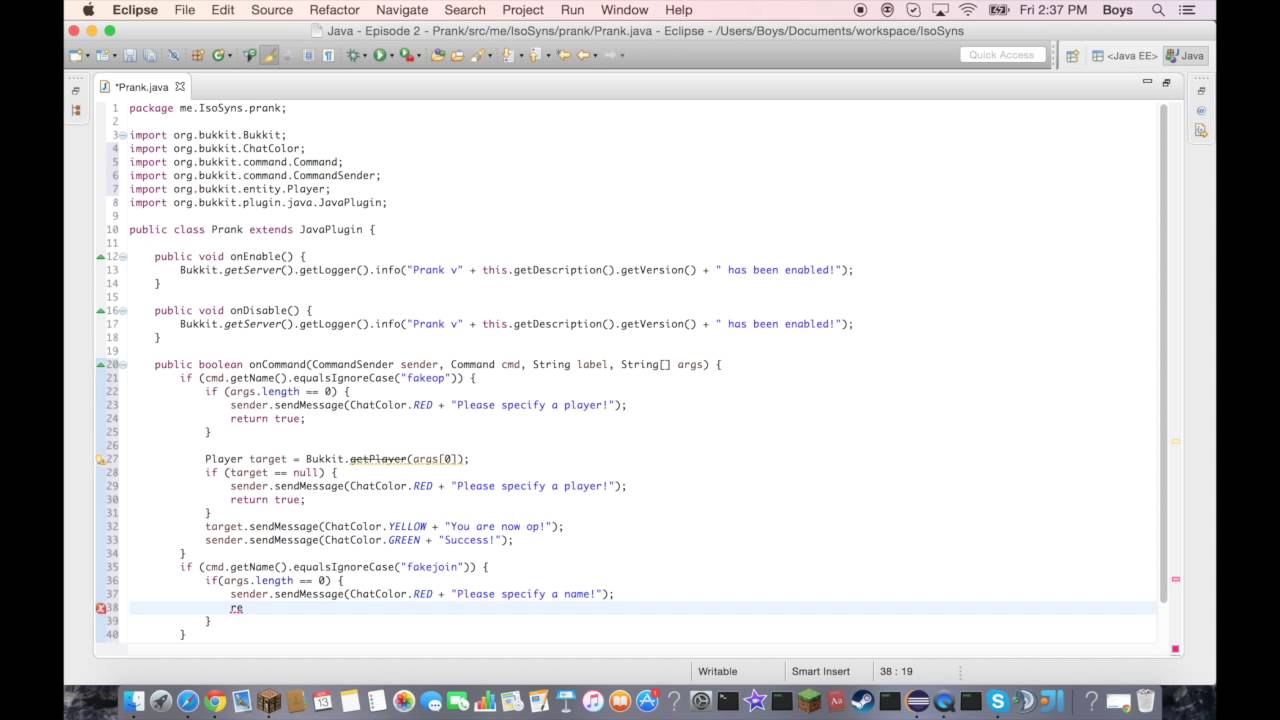Click the Save All toolbar icon
Image resolution: width=1280 pixels, height=720 pixels.
click(x=149, y=55)
